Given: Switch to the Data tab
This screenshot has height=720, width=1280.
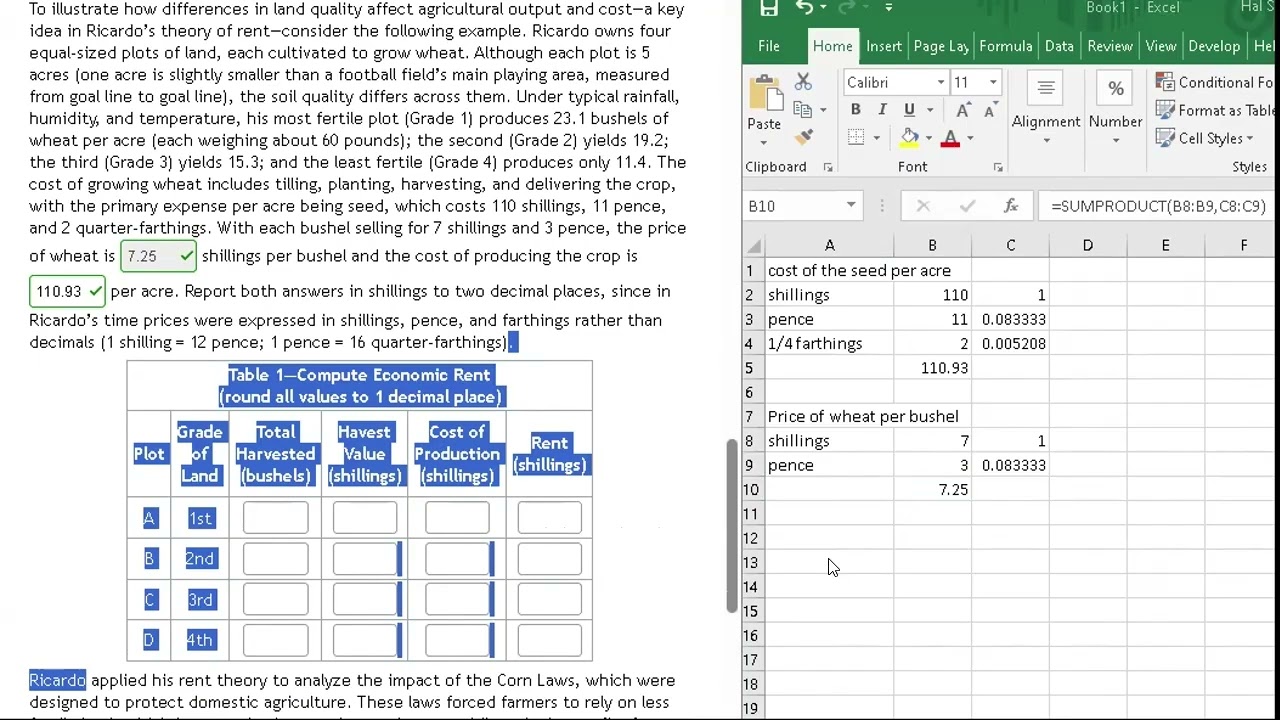Looking at the screenshot, I should (x=1059, y=46).
